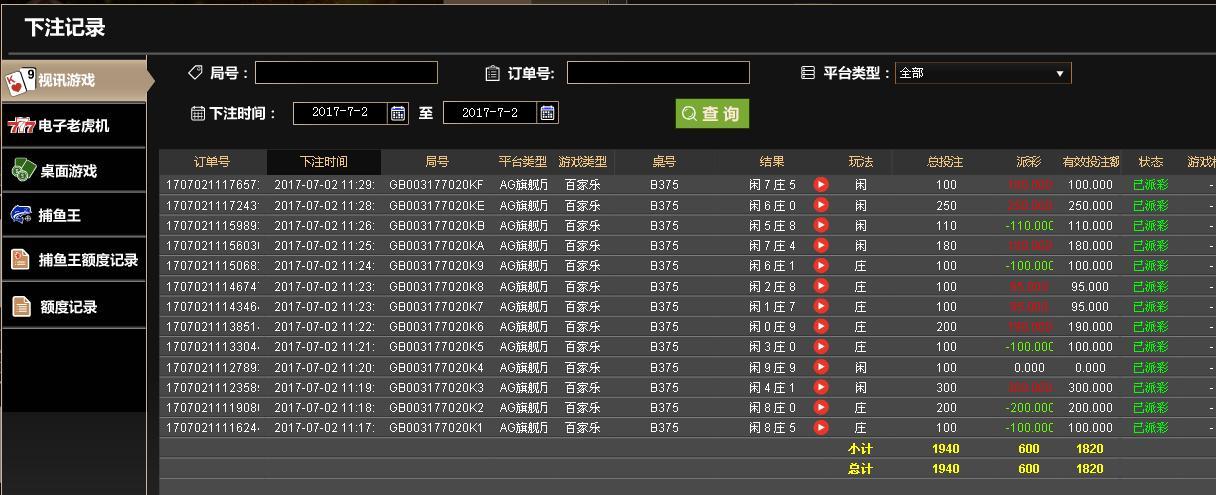Click the clipboard icon beside 订单号
Viewport: 1216px width, 495px height.
[x=492, y=73]
